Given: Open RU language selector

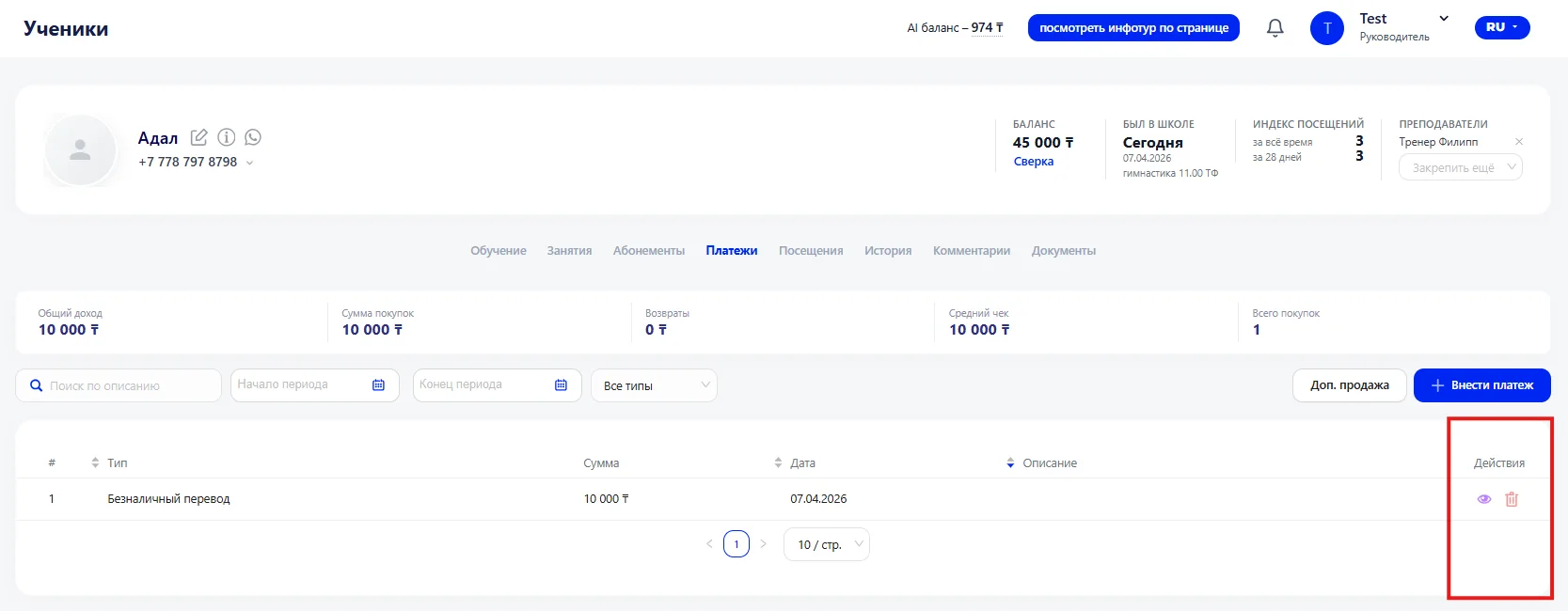Looking at the screenshot, I should click(x=1502, y=27).
